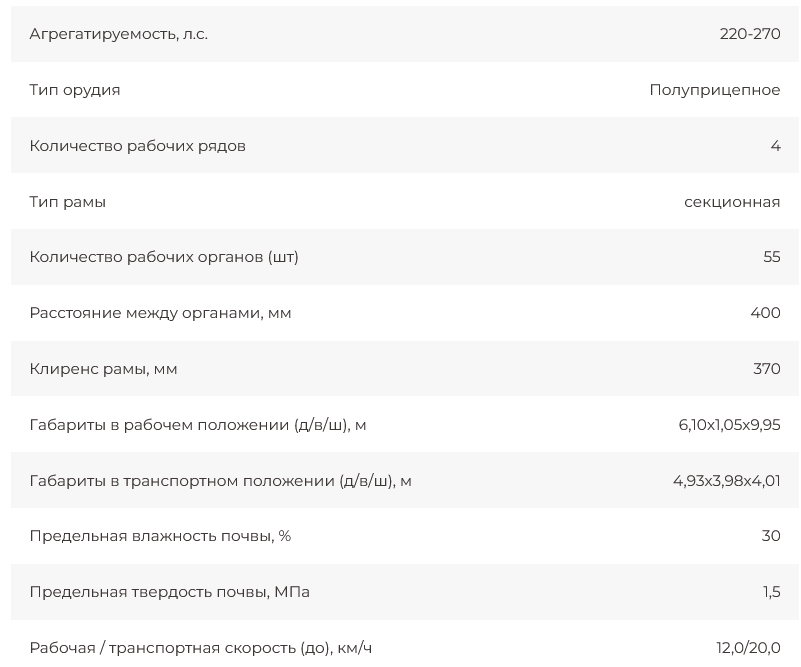Click "Габариты в рабочем положении" label
Viewport: 801px width, 667px height.
pos(197,425)
